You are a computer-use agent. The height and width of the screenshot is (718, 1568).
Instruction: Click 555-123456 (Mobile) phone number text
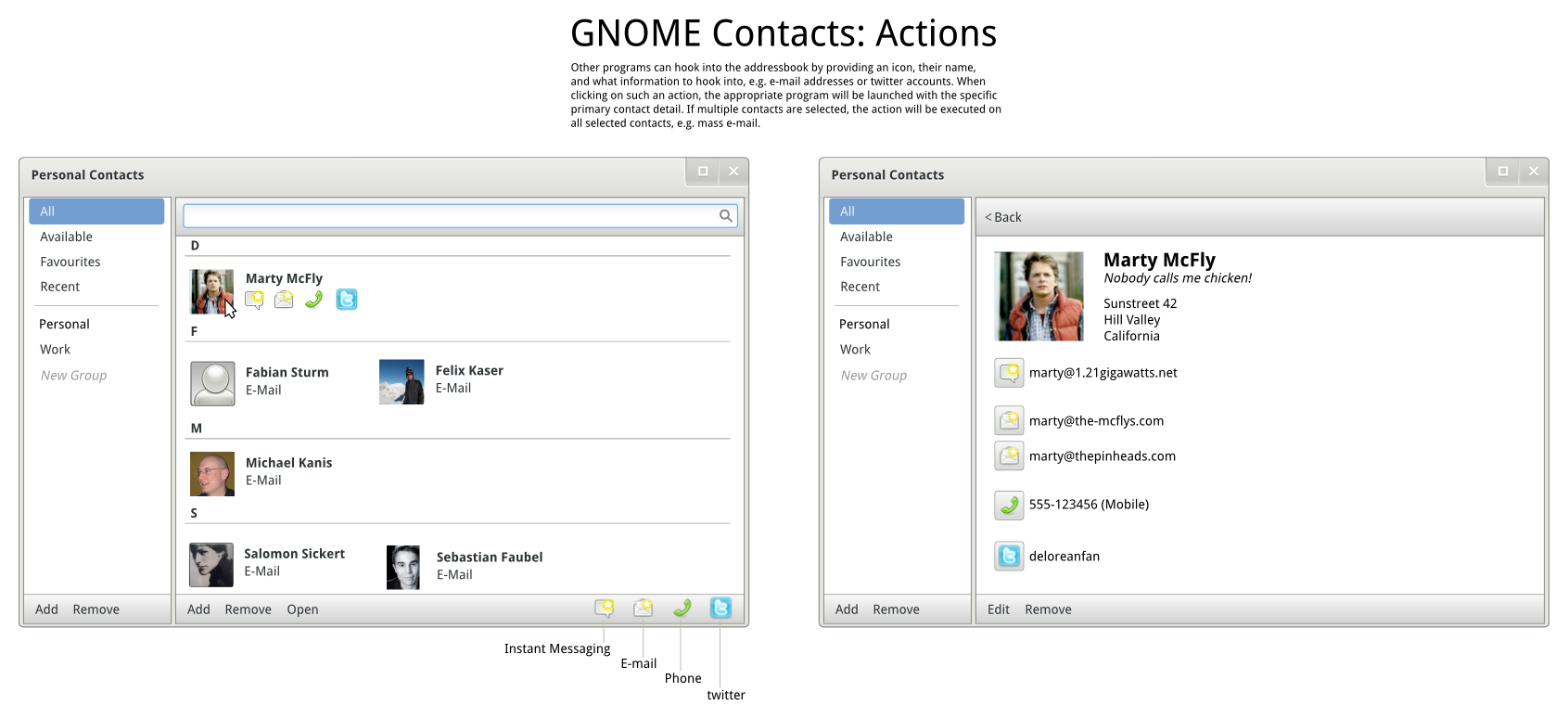click(x=1089, y=505)
